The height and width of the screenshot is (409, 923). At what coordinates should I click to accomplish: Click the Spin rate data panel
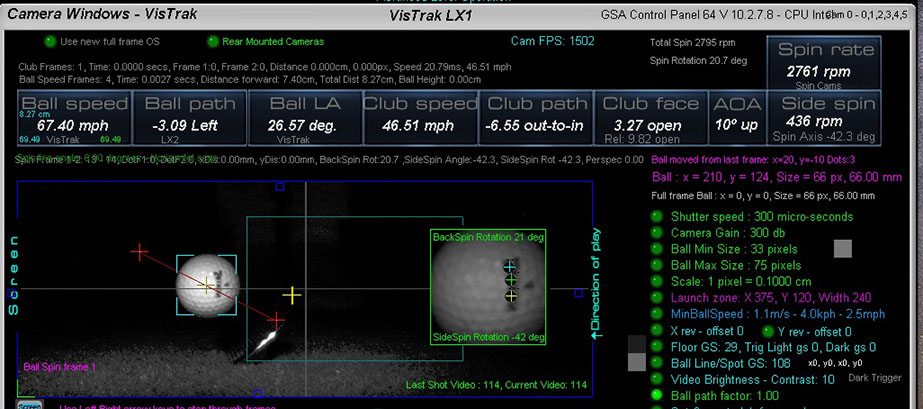[824, 63]
